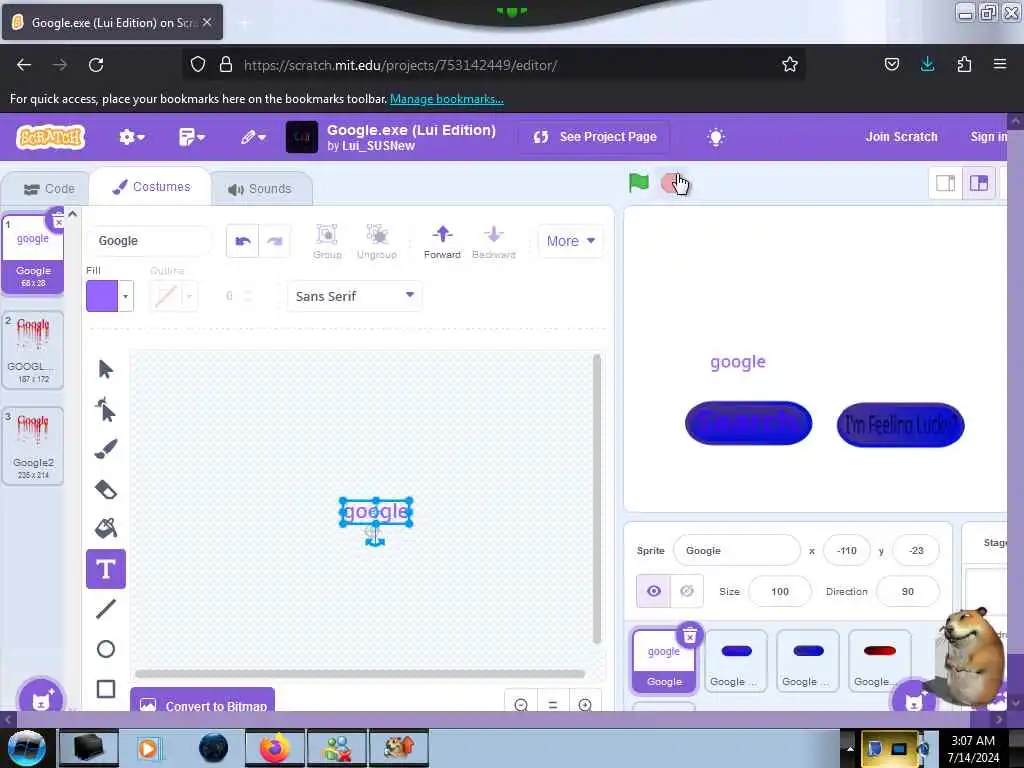Select costume 3 Google2 thumbnail
Image resolution: width=1024 pixels, height=768 pixels.
point(33,446)
